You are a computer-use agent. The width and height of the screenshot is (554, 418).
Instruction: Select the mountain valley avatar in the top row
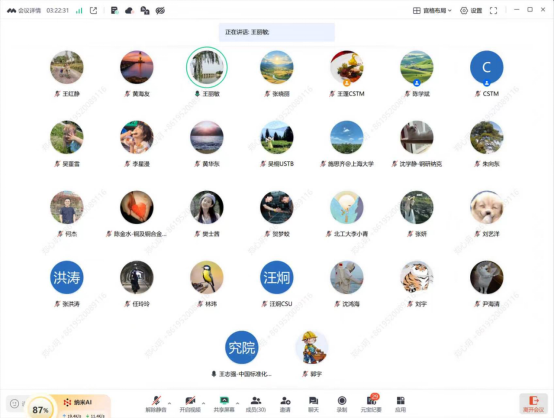point(277,67)
